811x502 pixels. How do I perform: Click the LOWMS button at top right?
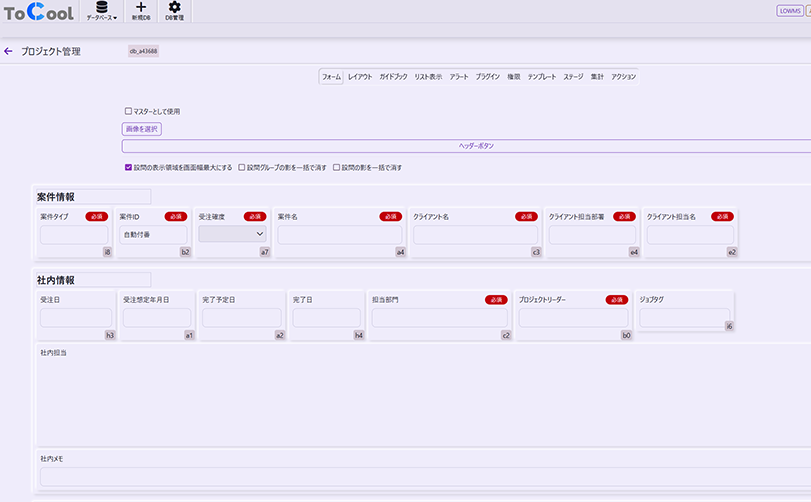[x=789, y=11]
